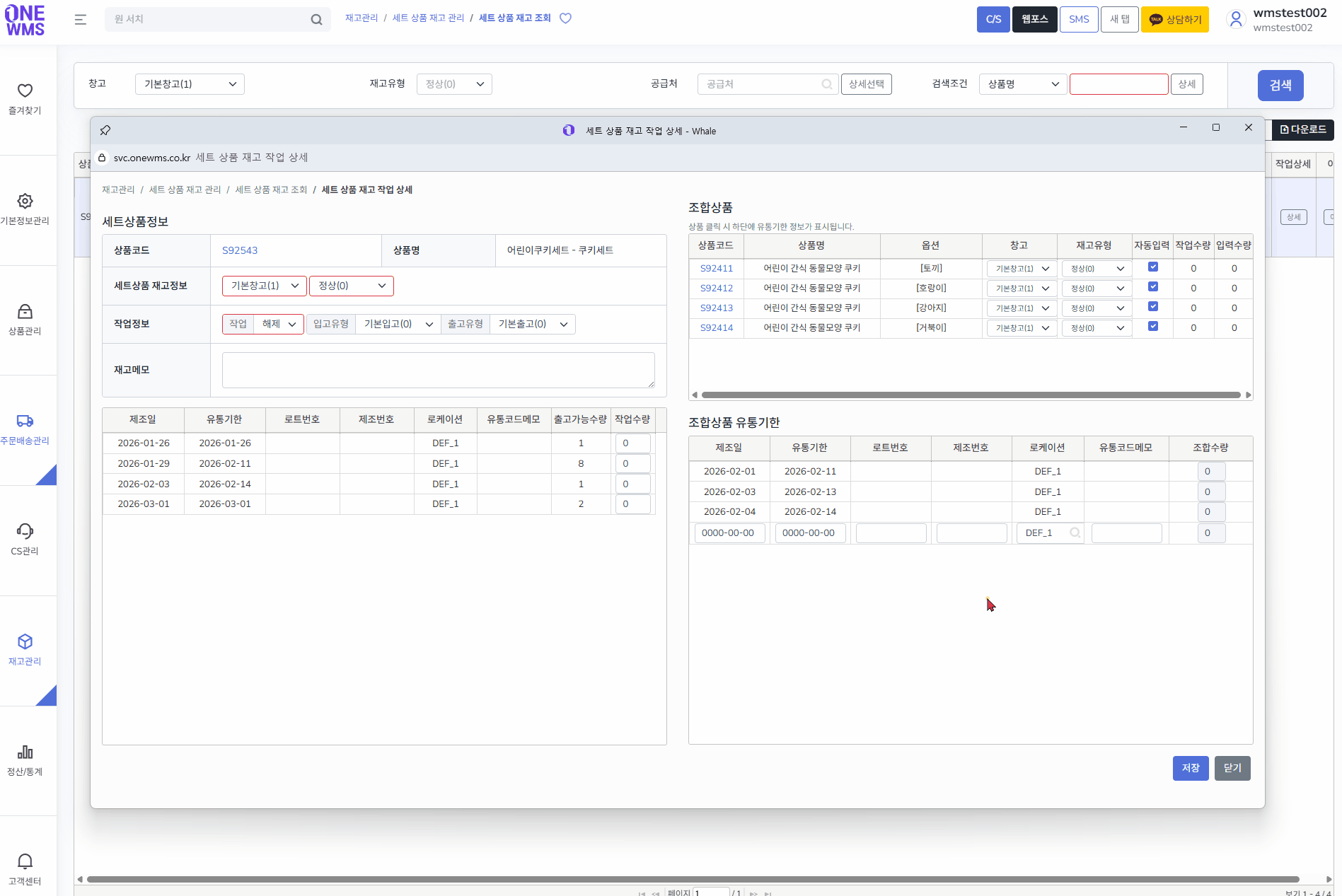Viewport: 1342px width, 896px height.
Task: Click the 재고메모 text area
Action: pos(438,370)
